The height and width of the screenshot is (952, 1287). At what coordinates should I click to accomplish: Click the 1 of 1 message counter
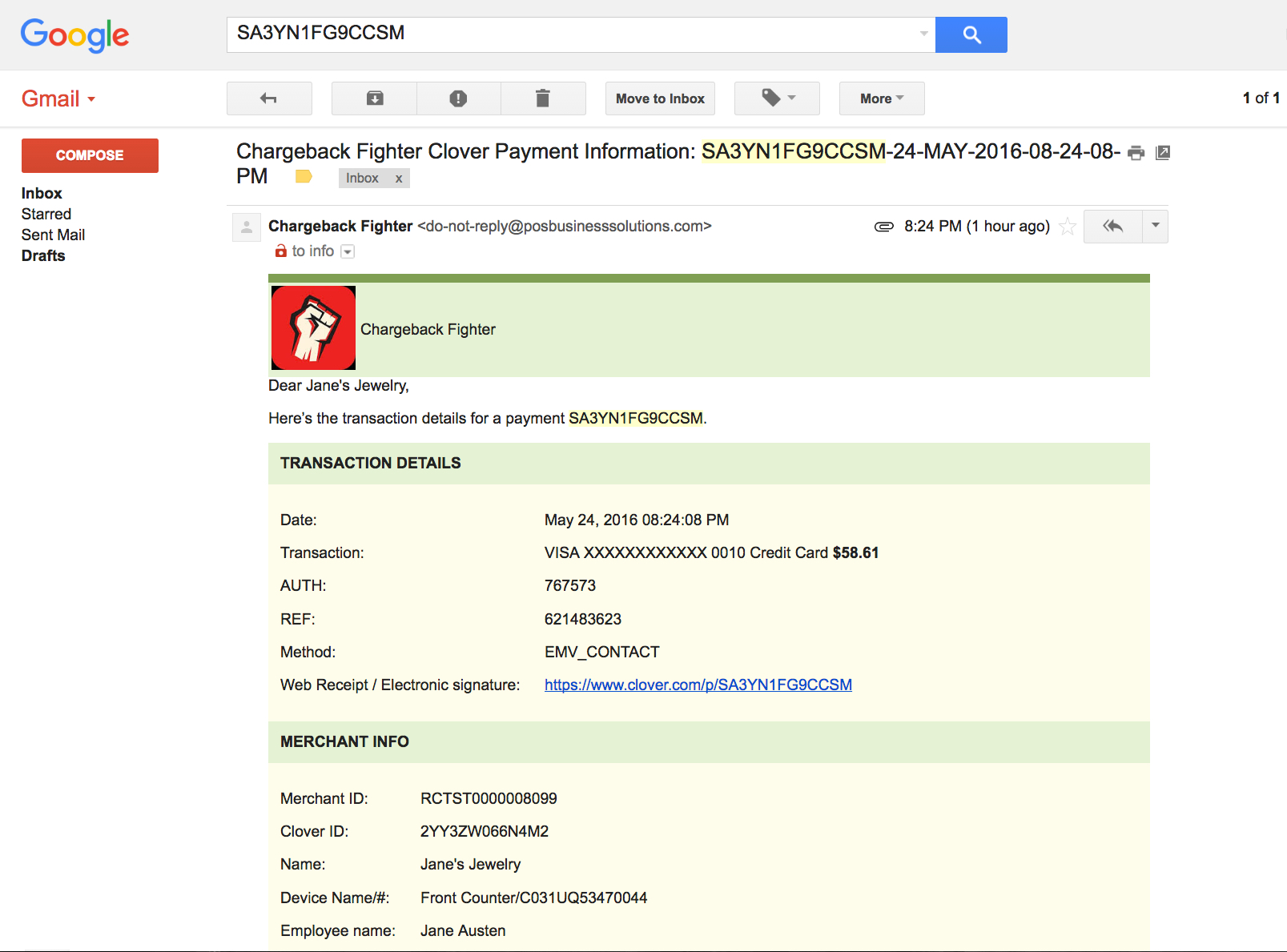pos(1261,98)
